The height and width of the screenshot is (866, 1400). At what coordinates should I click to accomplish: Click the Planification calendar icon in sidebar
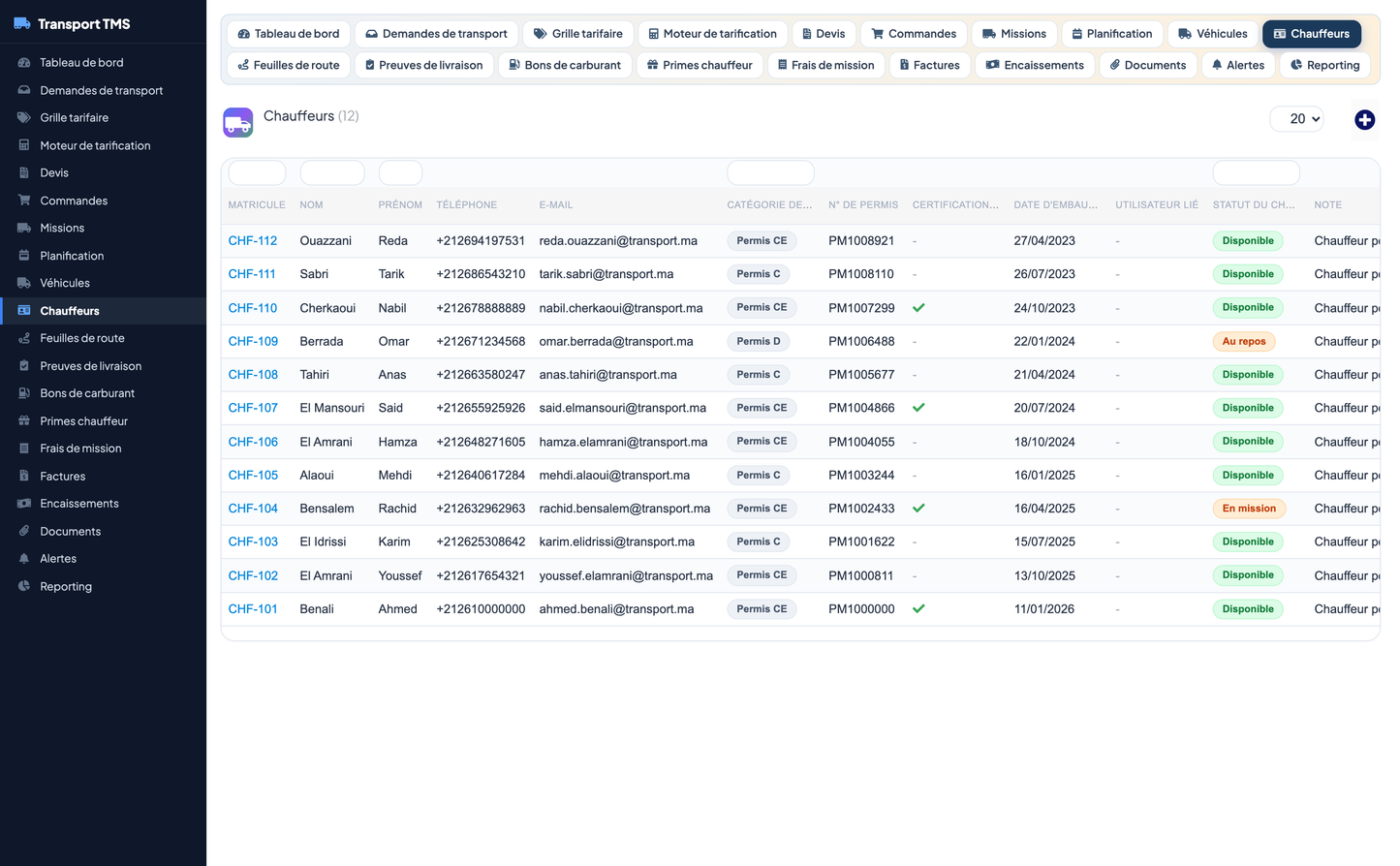(24, 256)
